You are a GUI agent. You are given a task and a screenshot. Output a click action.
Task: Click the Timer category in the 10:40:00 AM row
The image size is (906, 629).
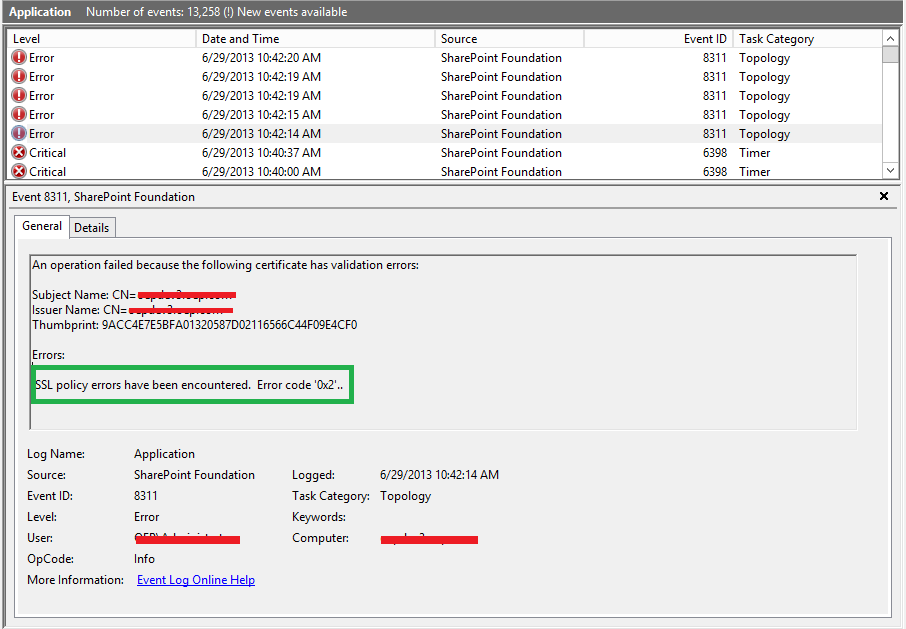tap(755, 172)
